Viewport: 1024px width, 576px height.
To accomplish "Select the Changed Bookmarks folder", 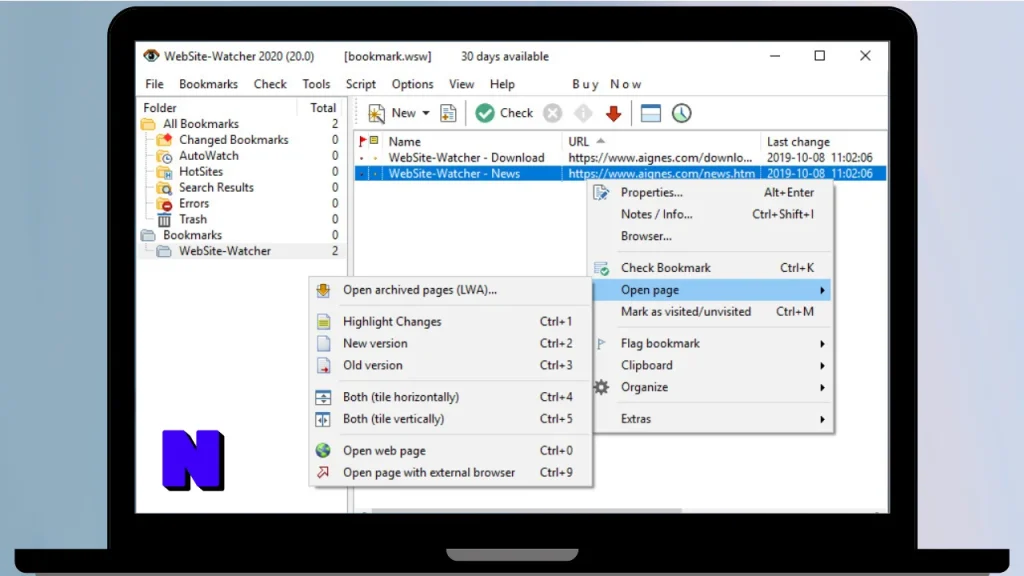I will coord(233,140).
